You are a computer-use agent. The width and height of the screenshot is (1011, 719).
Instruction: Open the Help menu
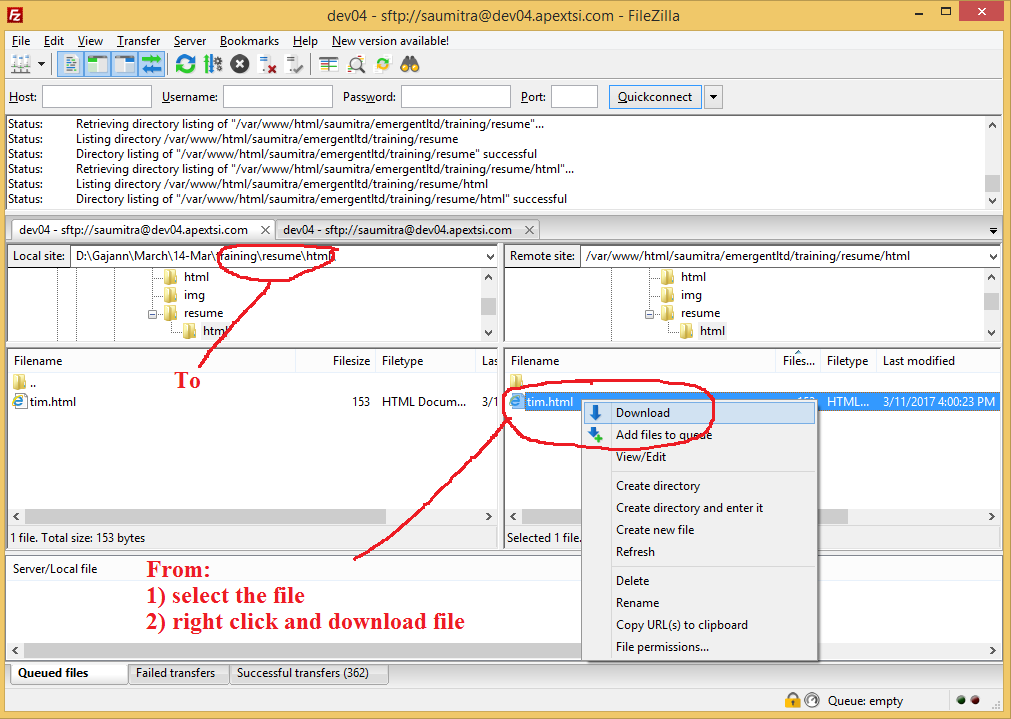coord(305,41)
